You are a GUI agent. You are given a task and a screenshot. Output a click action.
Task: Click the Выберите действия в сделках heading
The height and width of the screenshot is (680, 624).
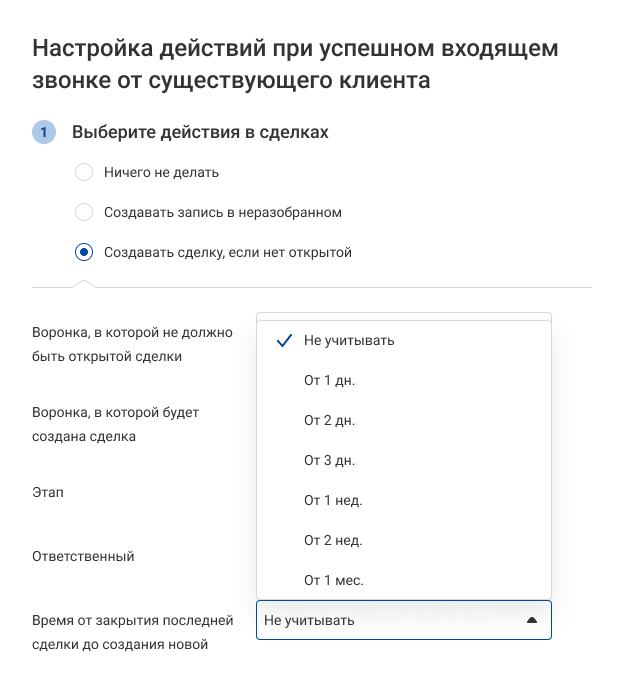pyautogui.click(x=200, y=132)
